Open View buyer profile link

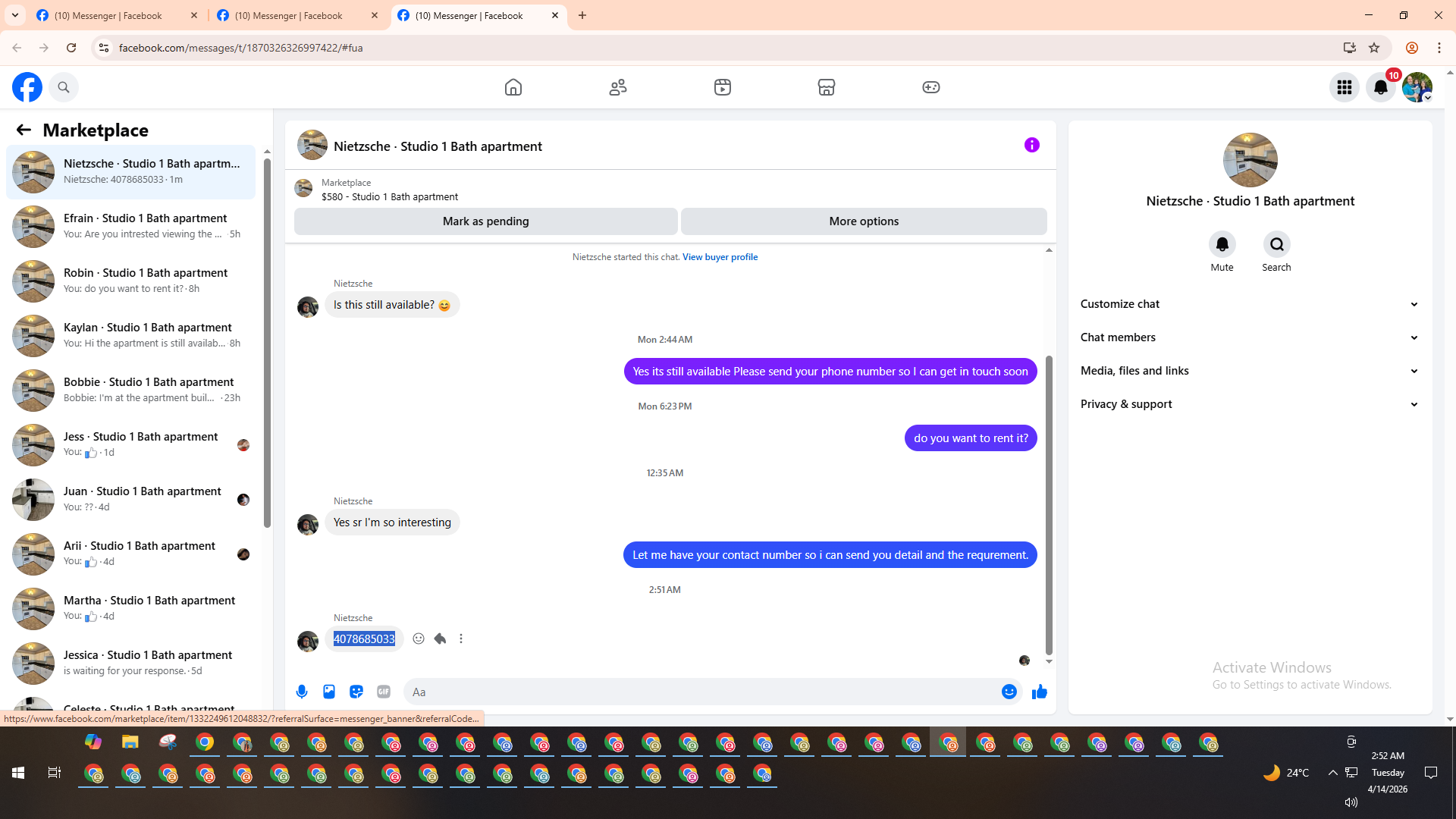click(720, 257)
